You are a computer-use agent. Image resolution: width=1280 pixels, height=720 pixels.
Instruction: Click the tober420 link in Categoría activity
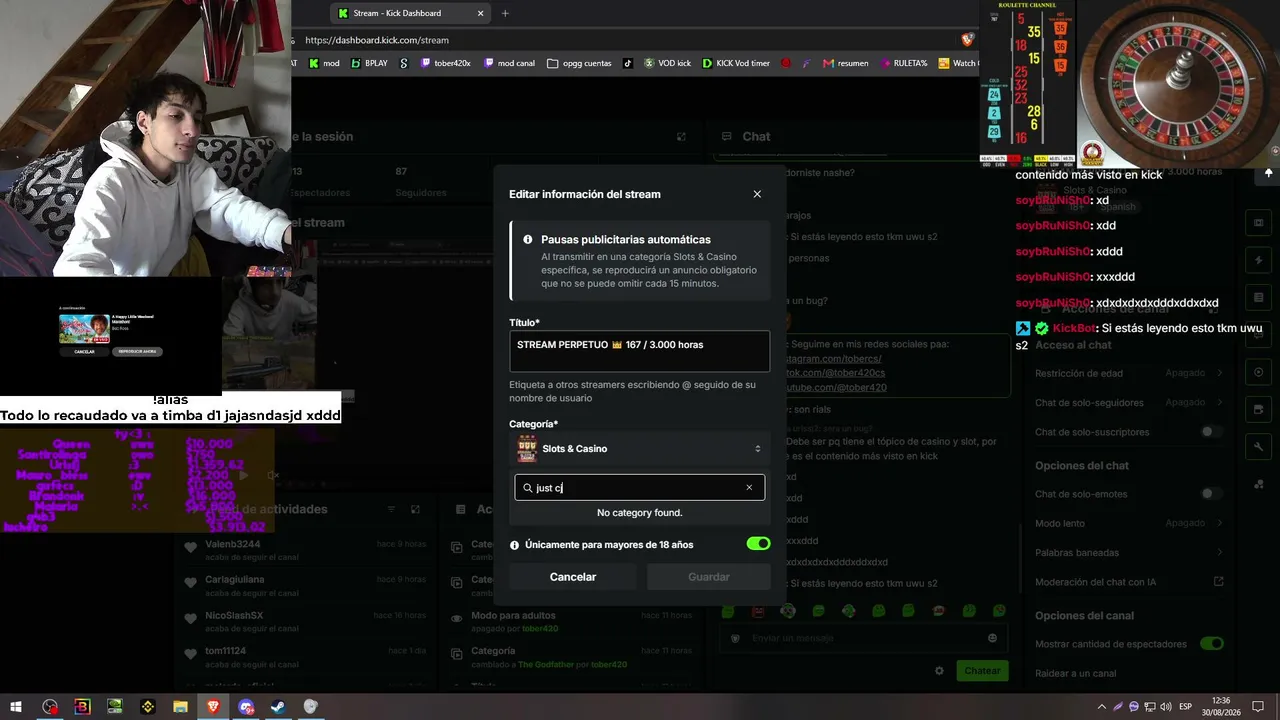609,665
